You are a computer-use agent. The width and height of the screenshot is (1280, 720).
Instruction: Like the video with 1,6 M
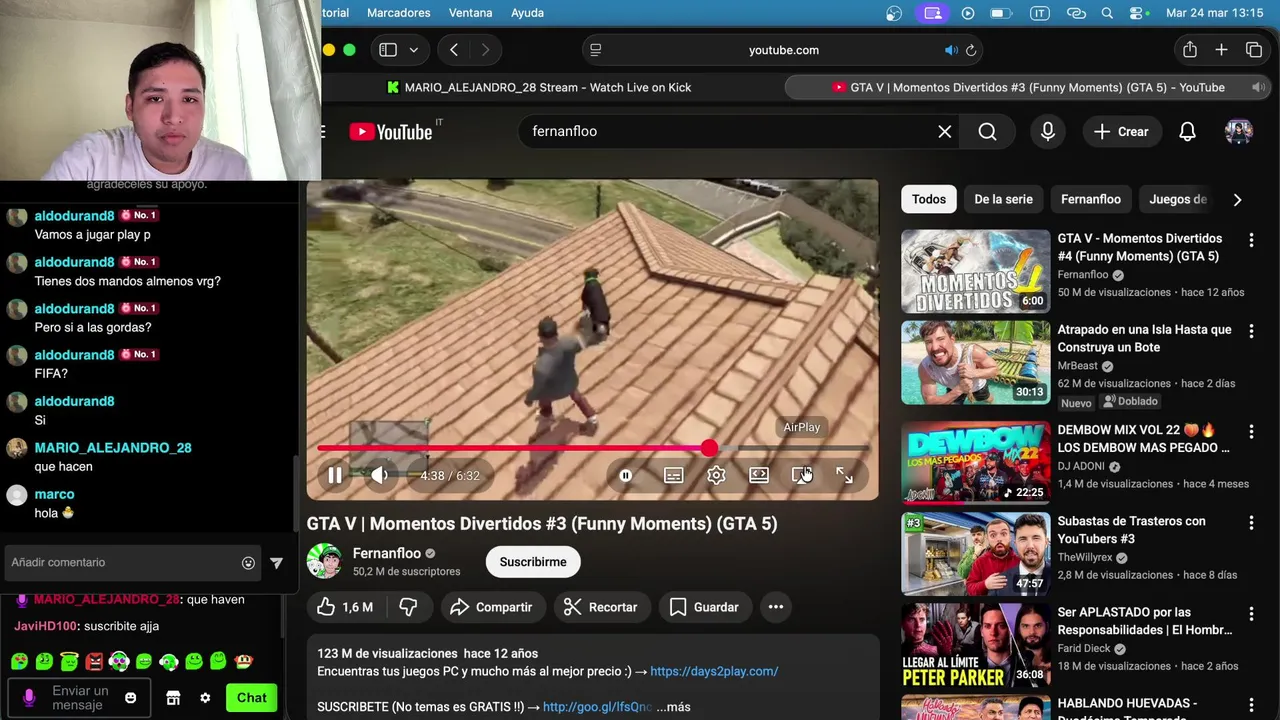pos(345,607)
